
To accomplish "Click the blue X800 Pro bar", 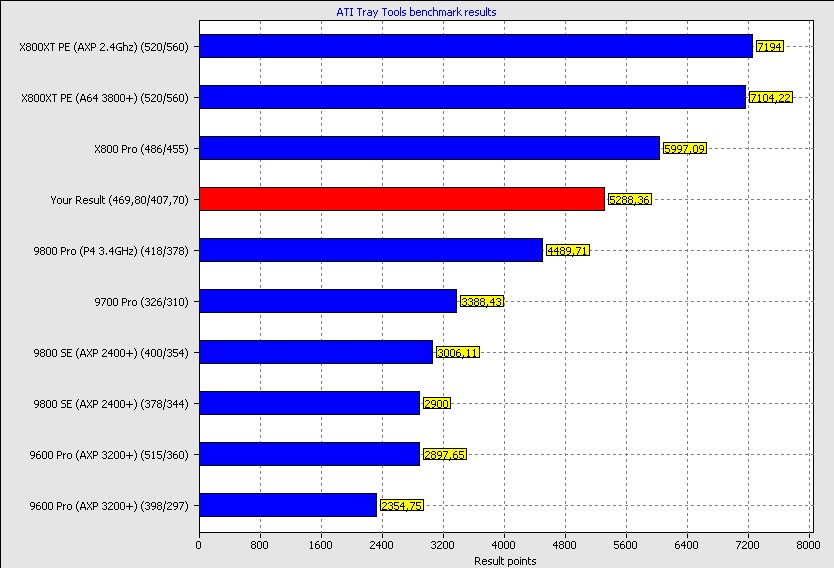I will [x=430, y=148].
